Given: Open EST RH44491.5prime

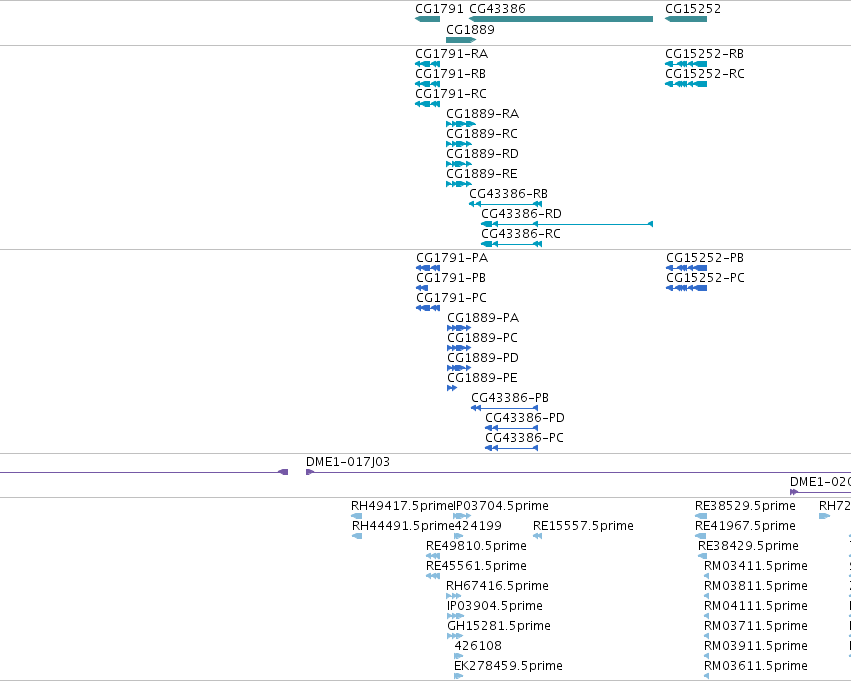Looking at the screenshot, I should pos(403,526).
